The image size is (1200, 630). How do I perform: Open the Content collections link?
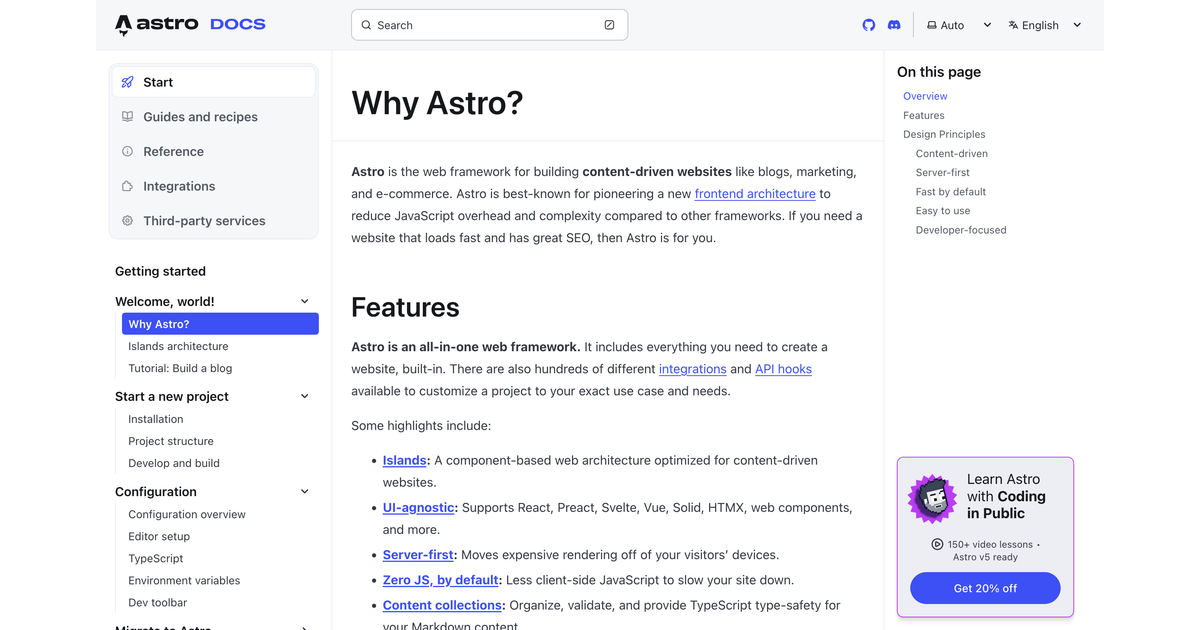[x=442, y=605]
